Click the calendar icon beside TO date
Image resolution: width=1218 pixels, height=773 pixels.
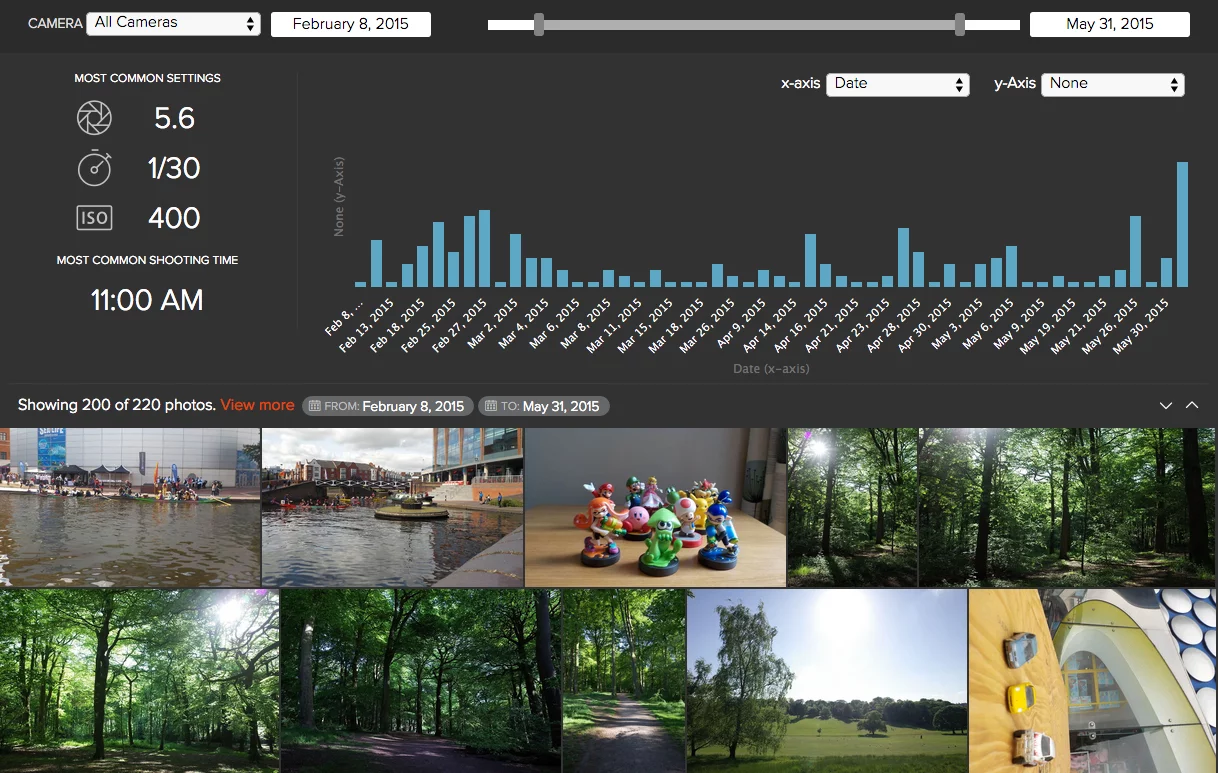tap(489, 406)
